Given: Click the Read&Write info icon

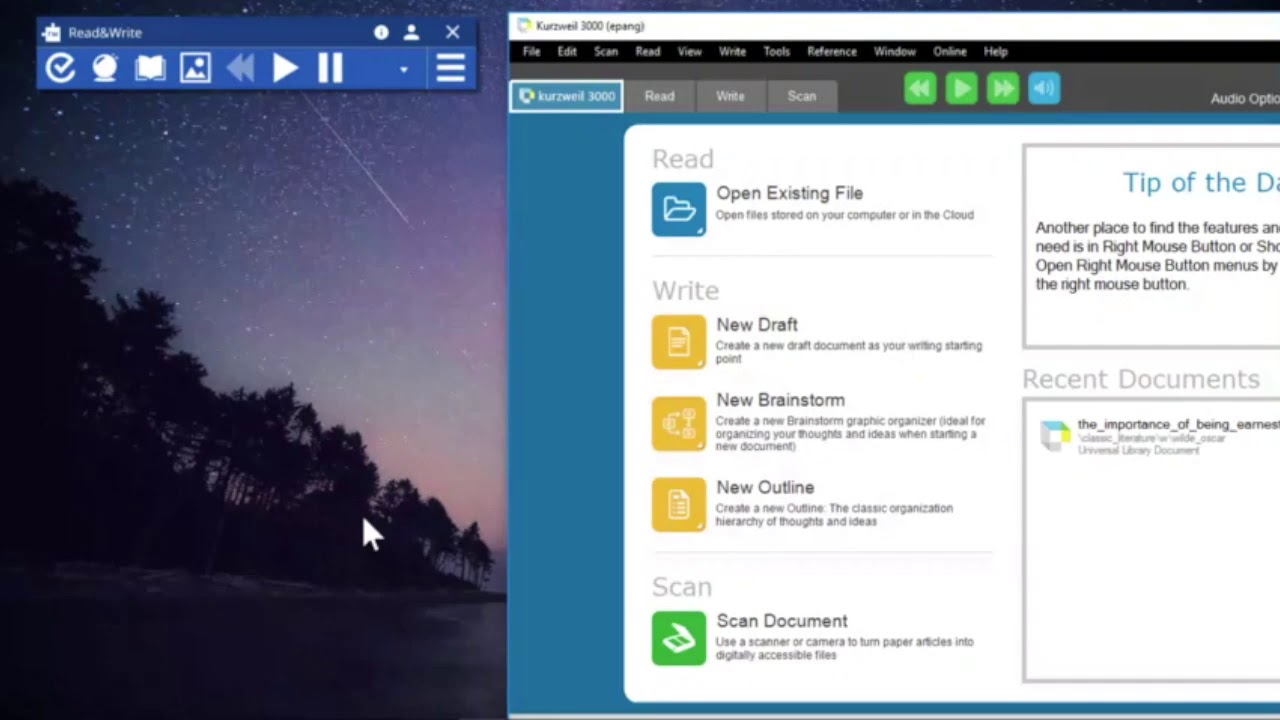Looking at the screenshot, I should pyautogui.click(x=381, y=32).
